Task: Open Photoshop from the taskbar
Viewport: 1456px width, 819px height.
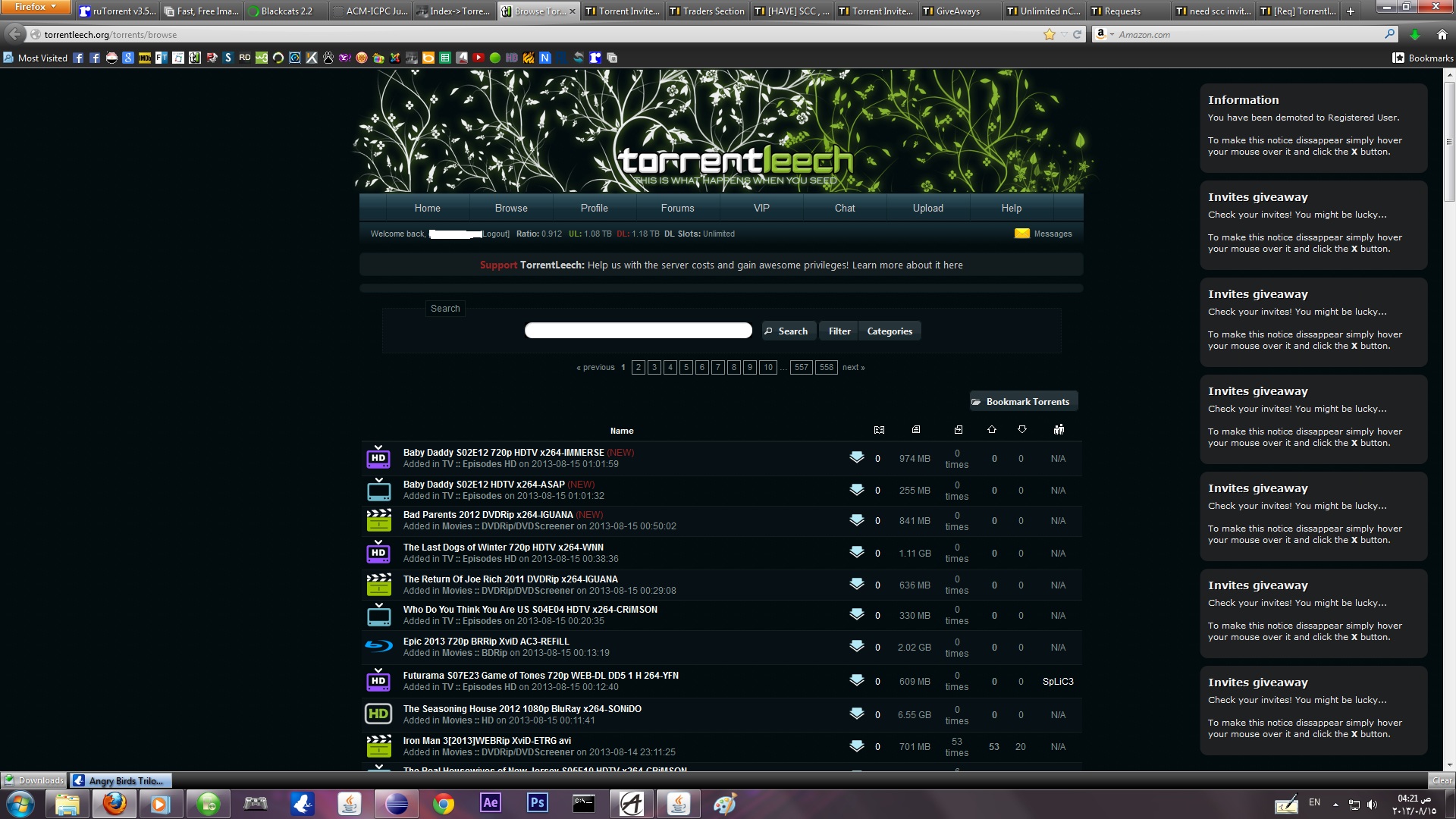Action: click(x=538, y=803)
